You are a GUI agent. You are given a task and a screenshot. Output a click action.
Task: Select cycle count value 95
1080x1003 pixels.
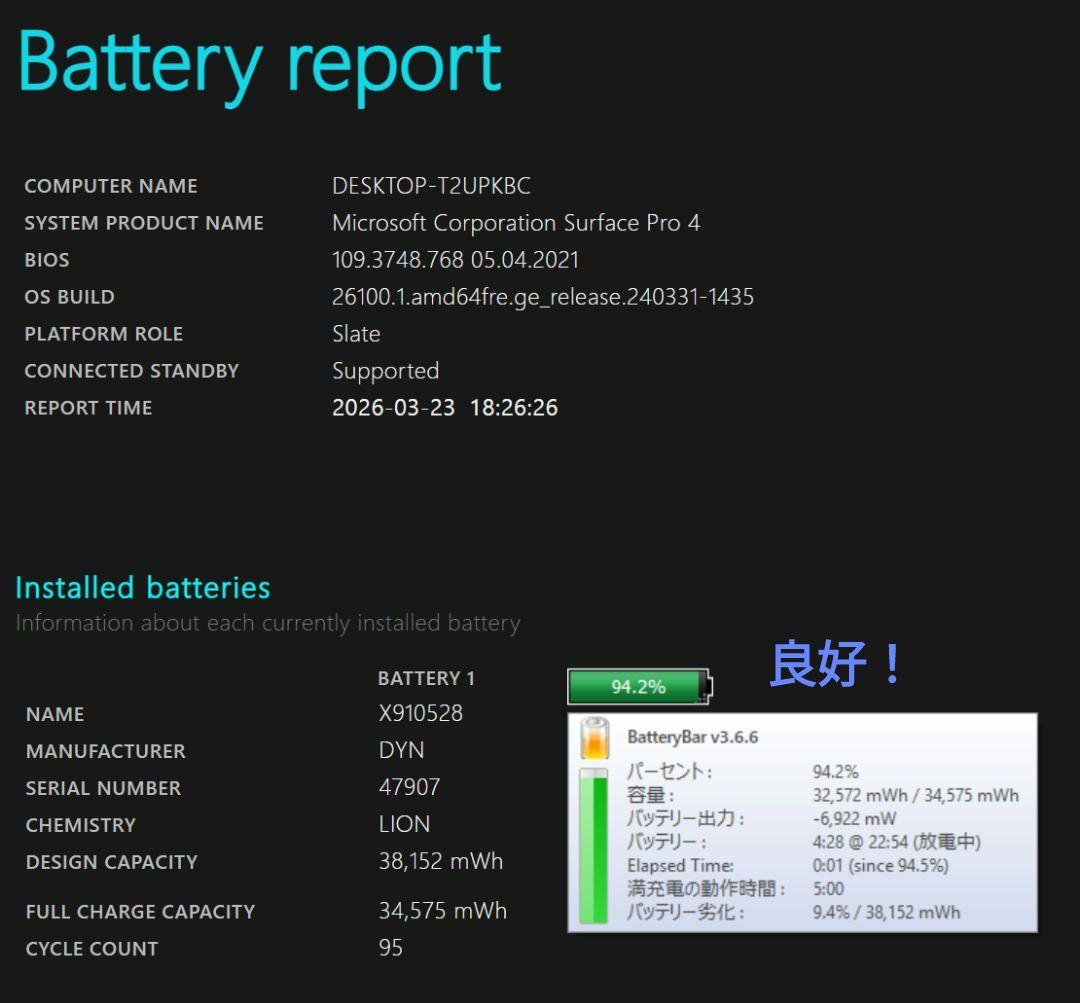tap(391, 948)
